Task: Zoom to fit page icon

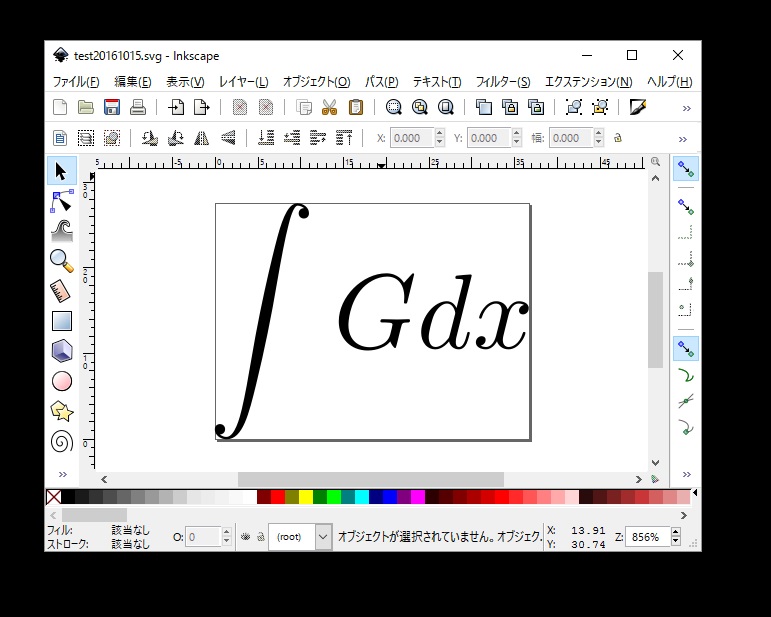Action: [445, 107]
